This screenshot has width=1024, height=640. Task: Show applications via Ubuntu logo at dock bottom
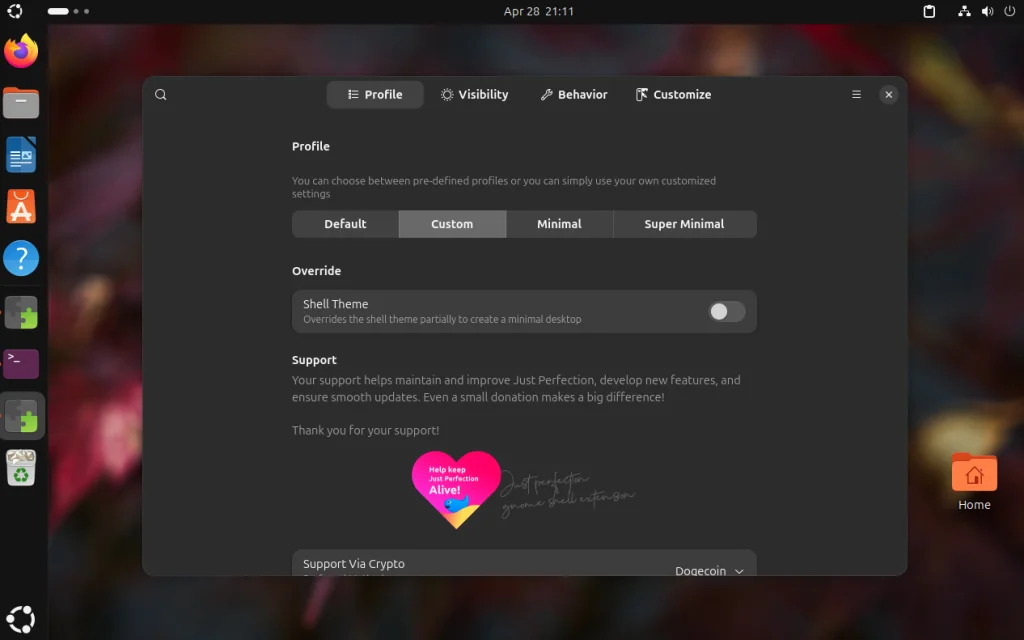coord(21,619)
